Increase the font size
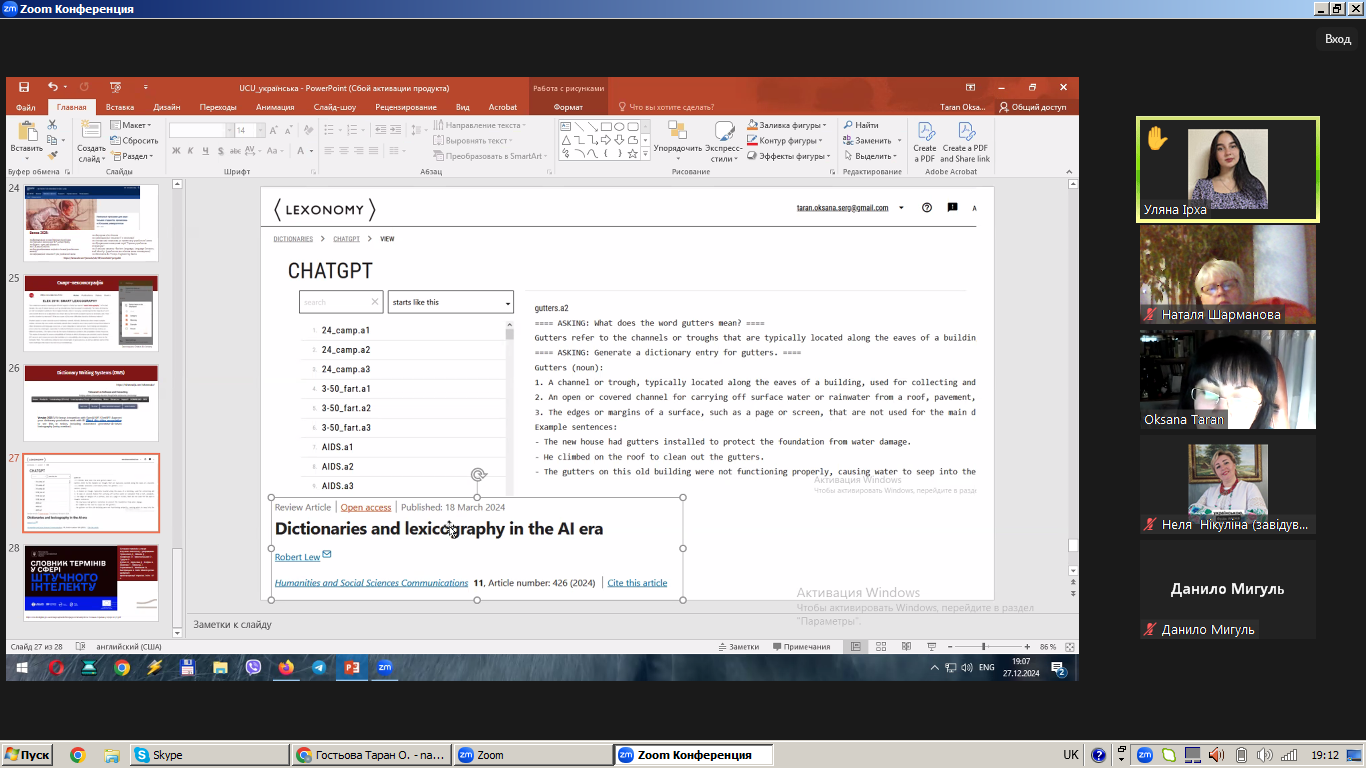The image size is (1366, 768). pyautogui.click(x=272, y=130)
